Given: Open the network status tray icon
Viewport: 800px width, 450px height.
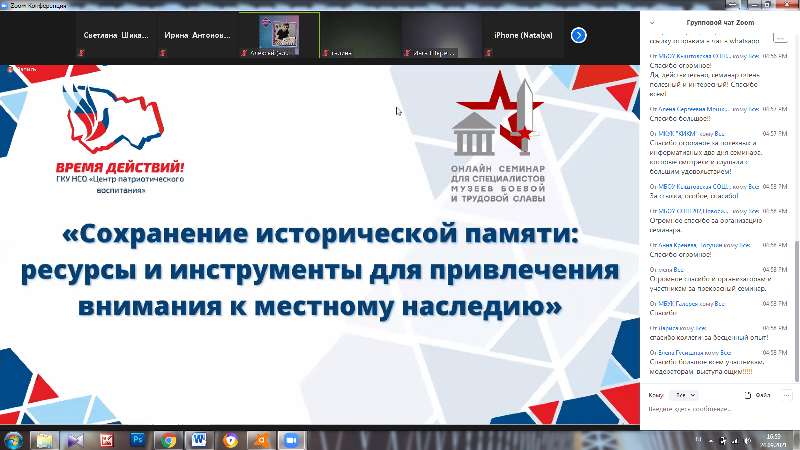Looking at the screenshot, I should click(x=735, y=441).
